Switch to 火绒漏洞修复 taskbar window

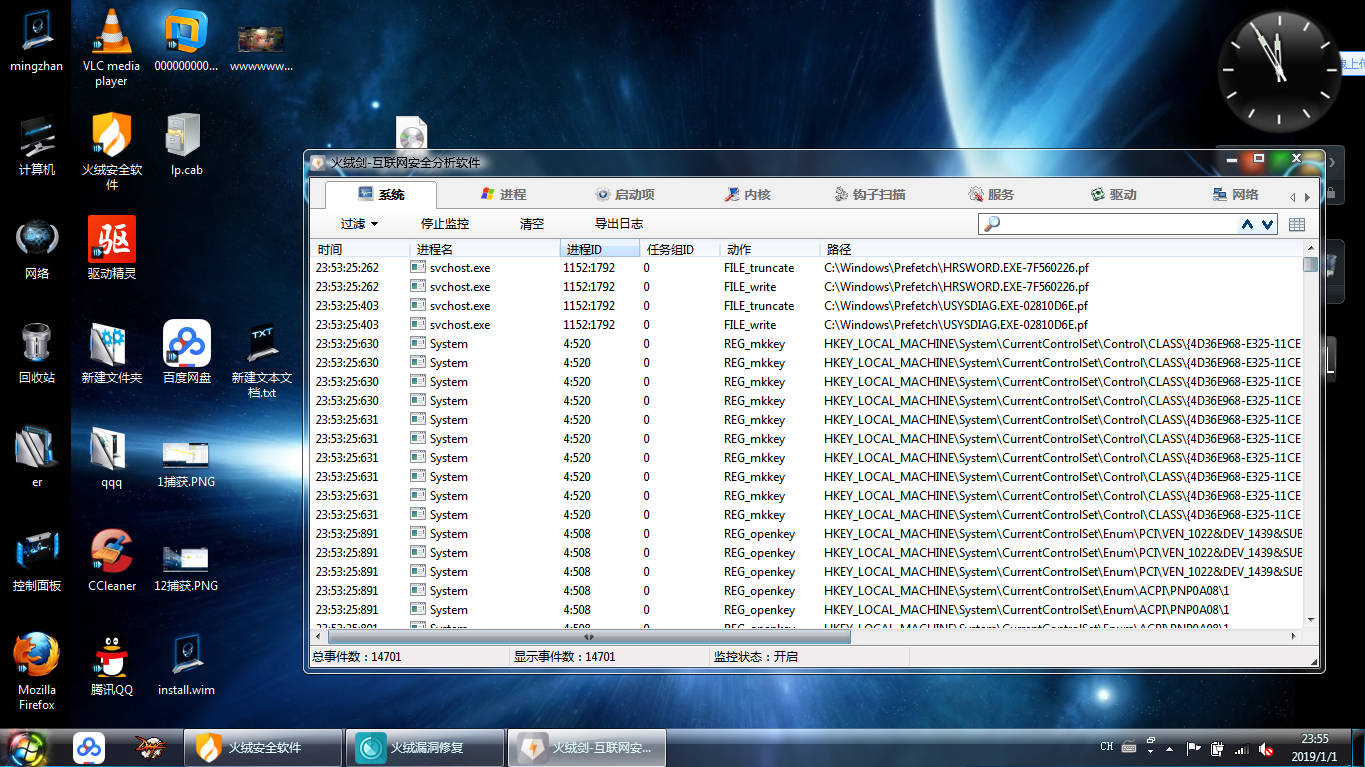[424, 747]
